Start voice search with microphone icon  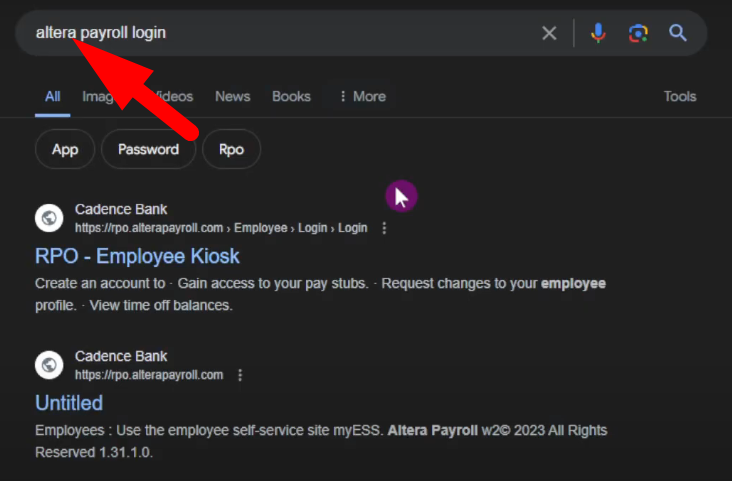(x=598, y=33)
